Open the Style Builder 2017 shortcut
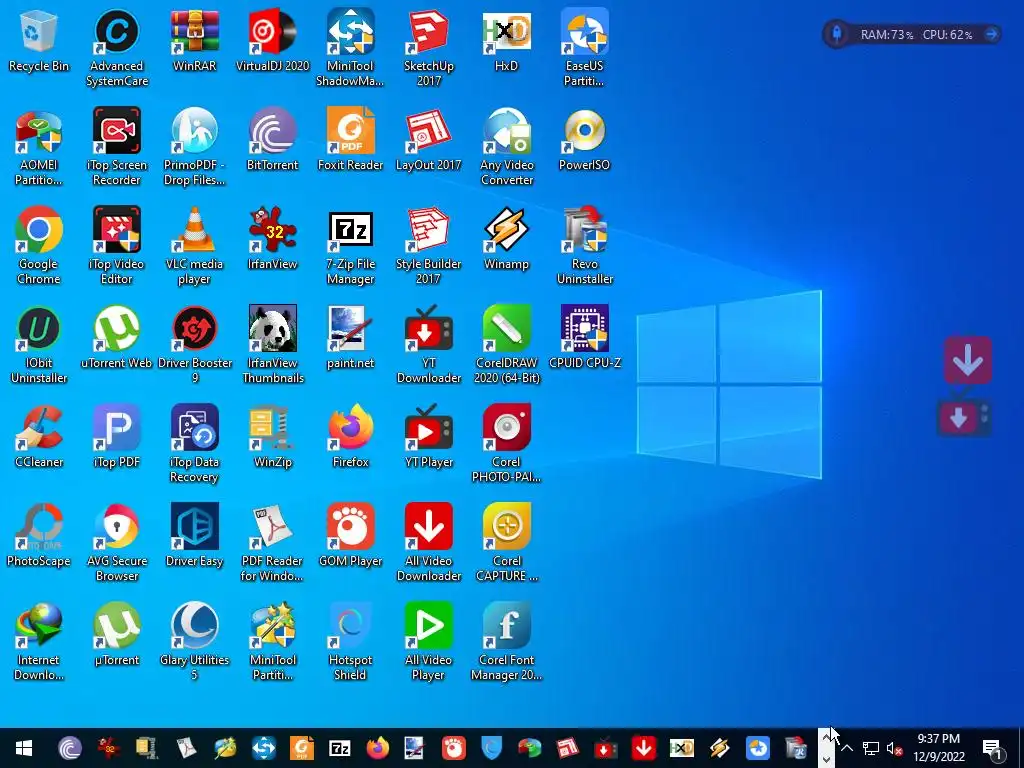The height and width of the screenshot is (768, 1024). pos(428,246)
